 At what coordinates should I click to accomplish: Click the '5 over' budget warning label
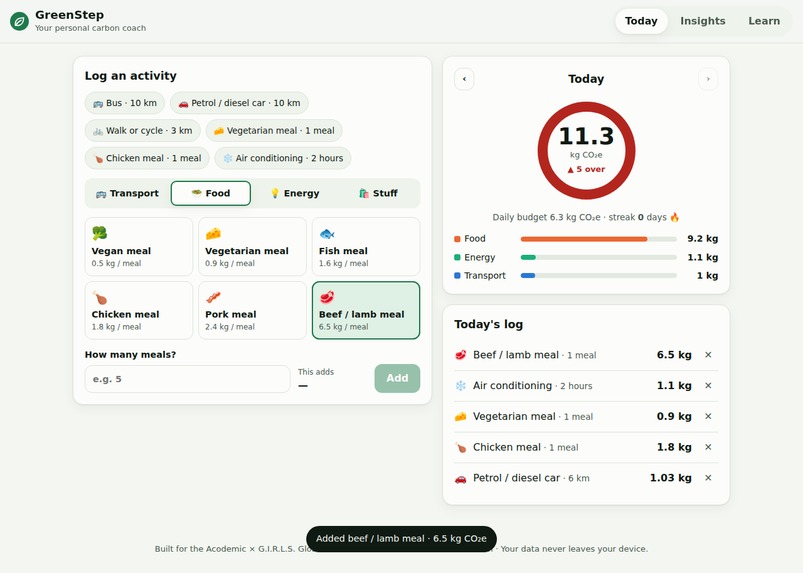click(x=586, y=169)
